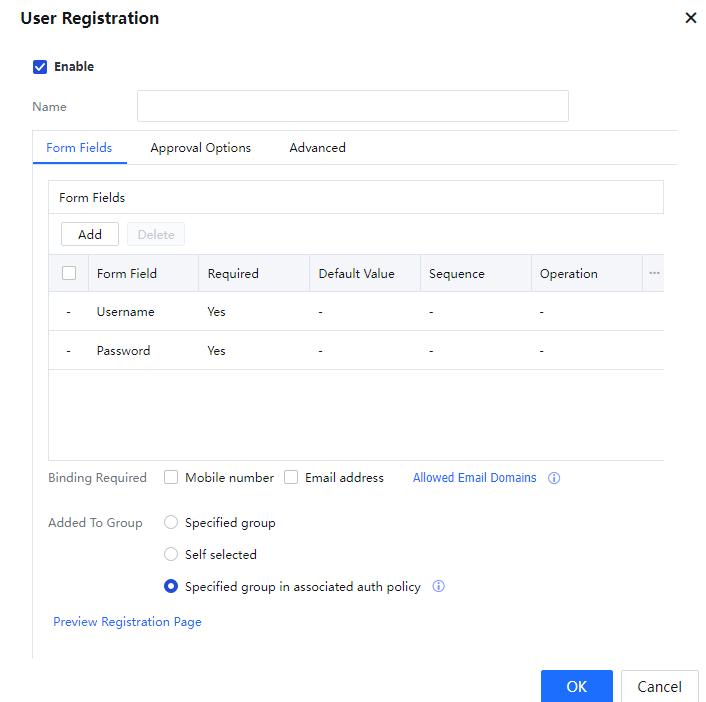Choose the Specified group radio option
This screenshot has width=706, height=702.
pyautogui.click(x=171, y=523)
